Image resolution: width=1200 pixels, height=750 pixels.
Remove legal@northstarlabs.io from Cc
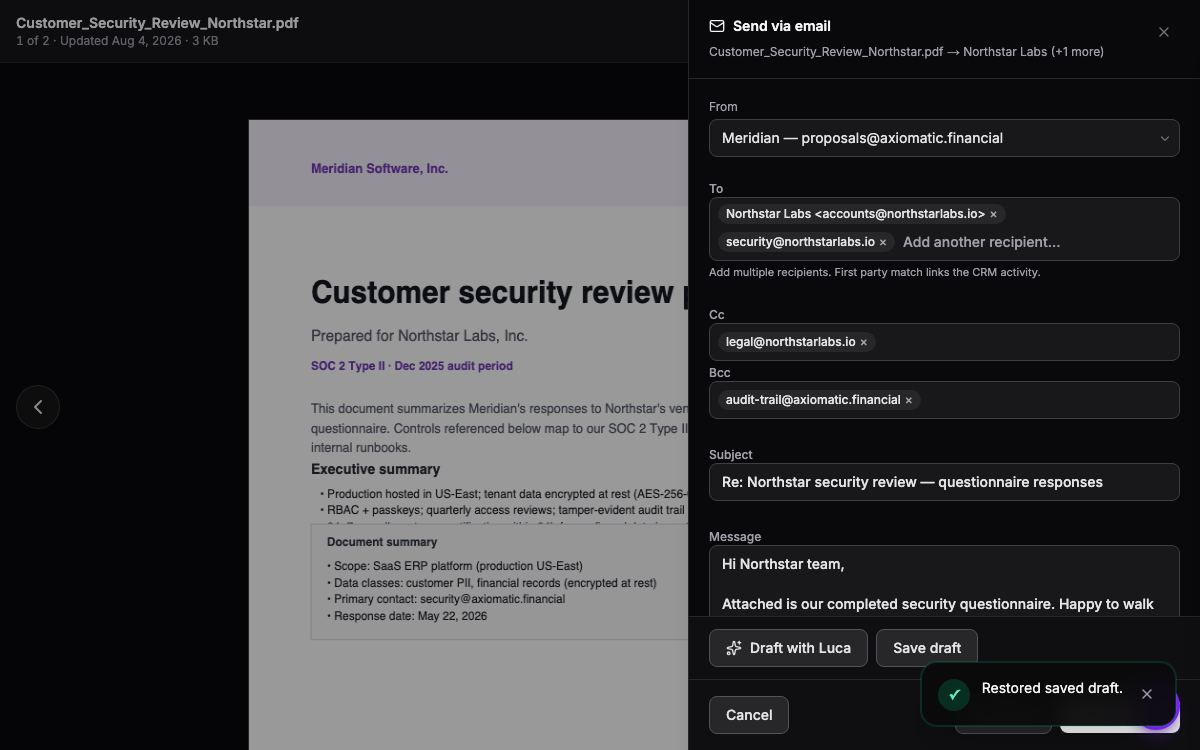pyautogui.click(x=864, y=342)
